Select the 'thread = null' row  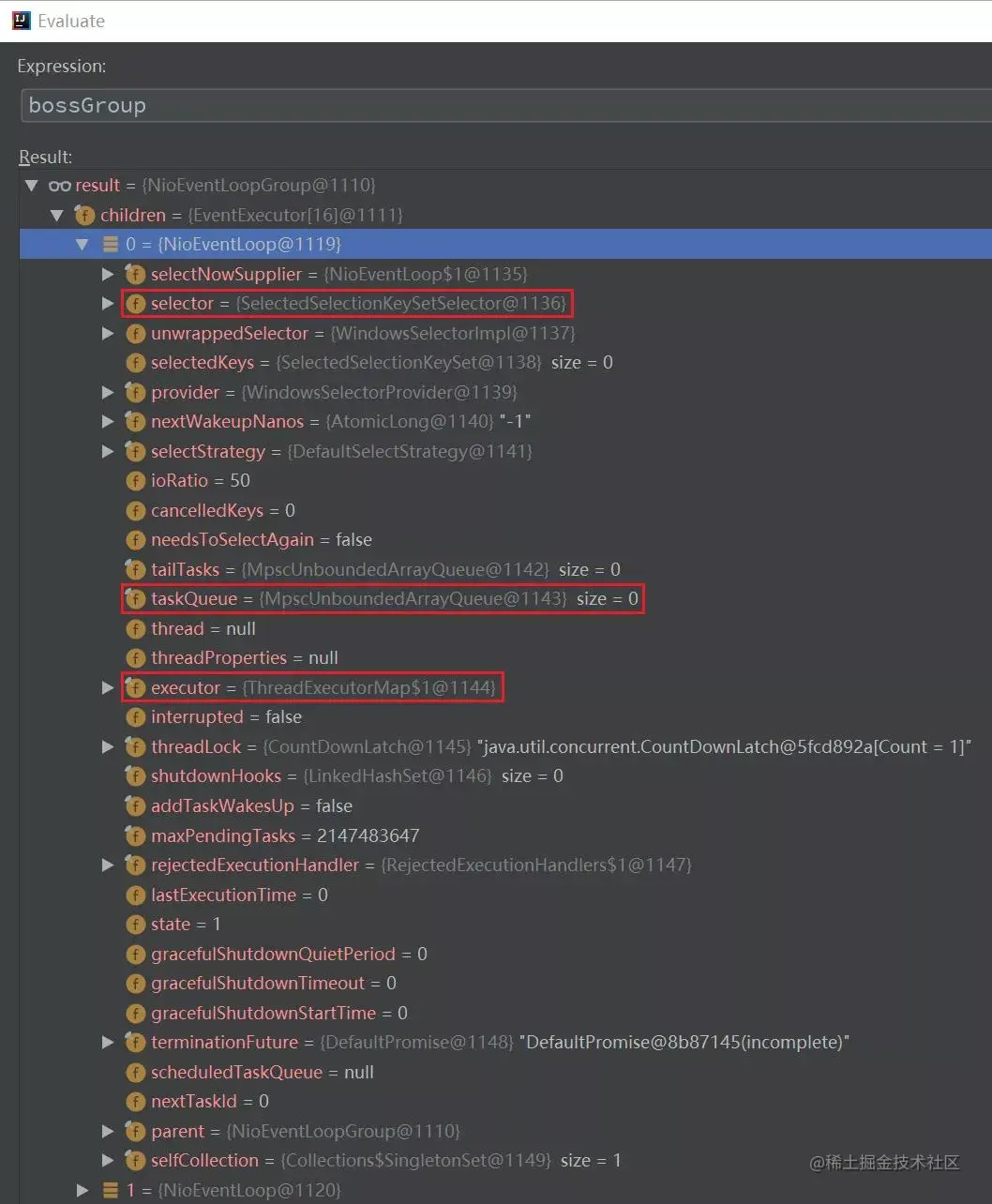click(x=203, y=629)
